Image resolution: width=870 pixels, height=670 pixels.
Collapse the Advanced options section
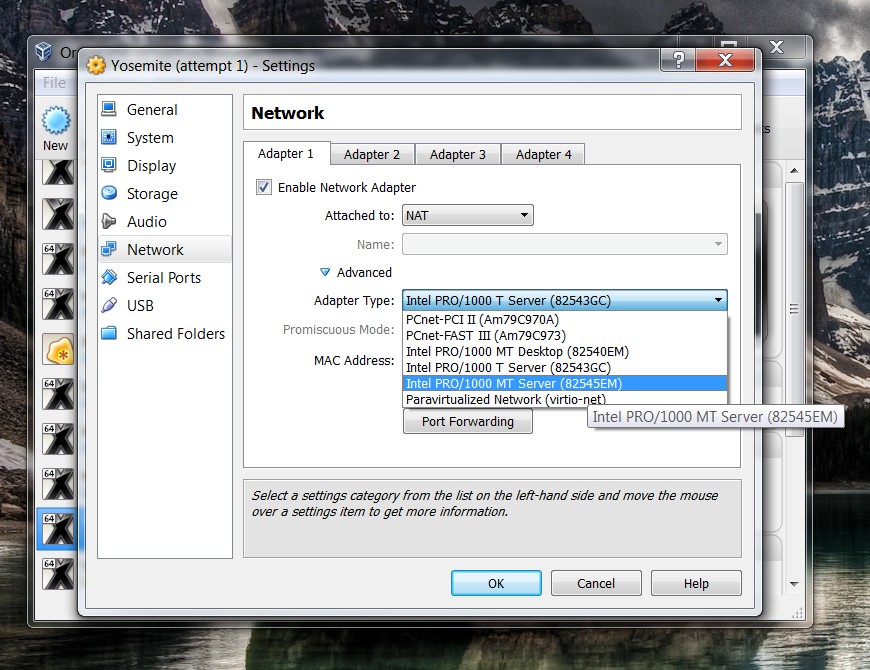(x=325, y=272)
